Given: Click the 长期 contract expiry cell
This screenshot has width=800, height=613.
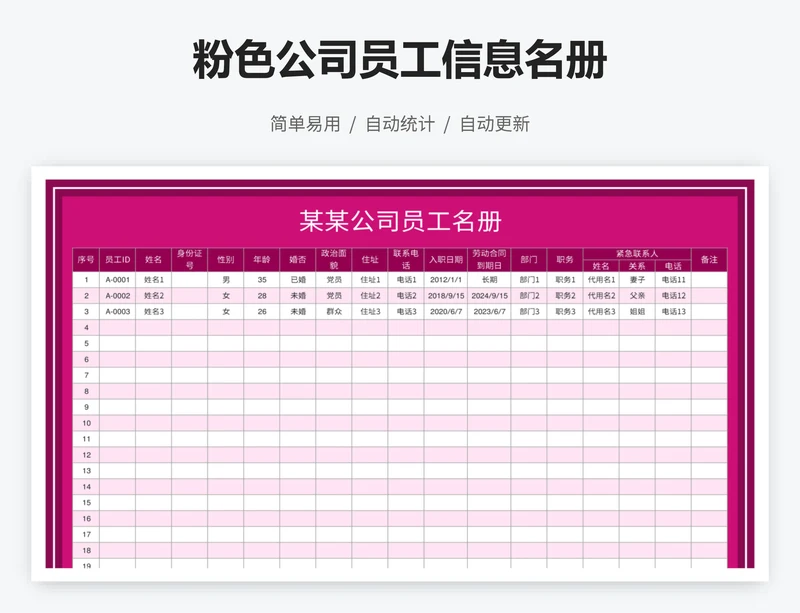Looking at the screenshot, I should (489, 280).
